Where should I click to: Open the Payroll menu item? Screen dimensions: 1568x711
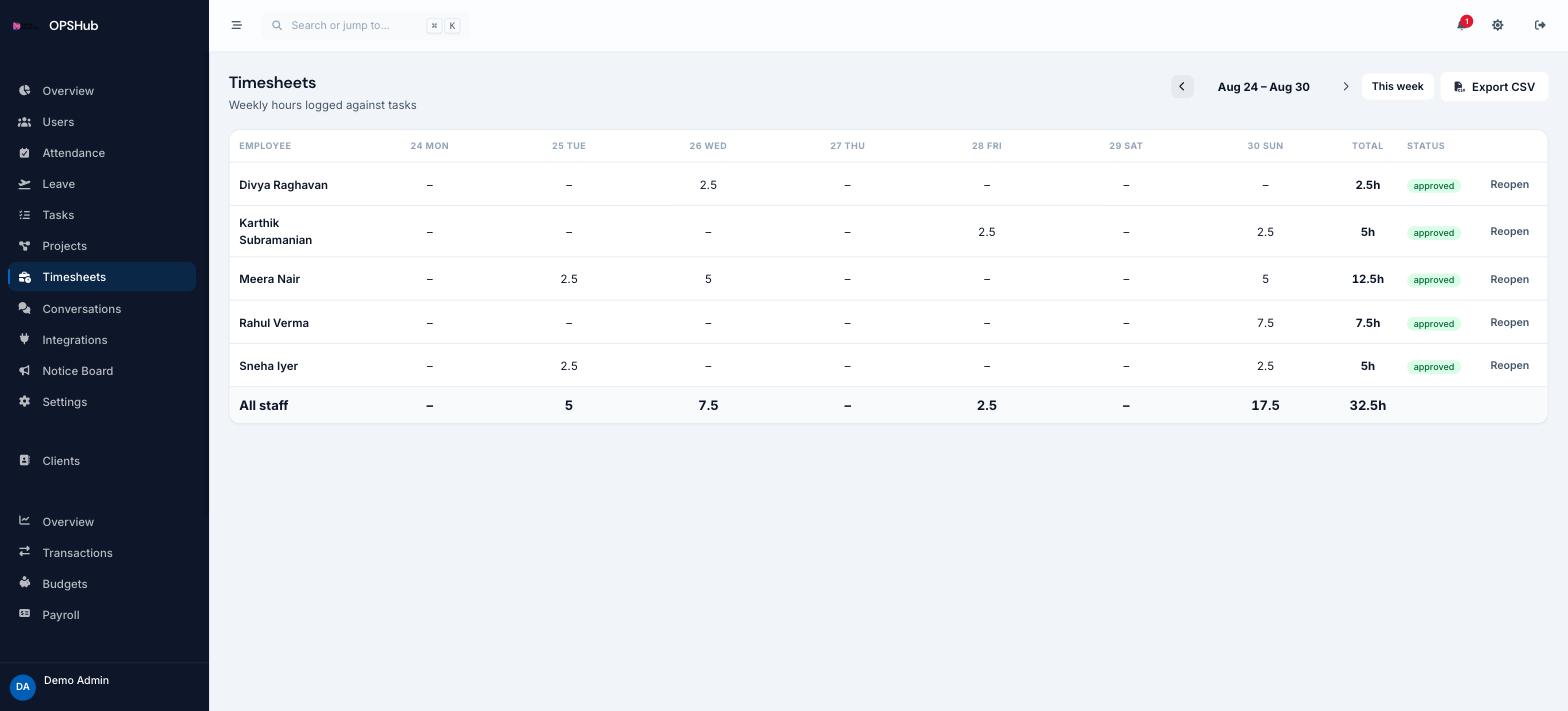pos(102,614)
